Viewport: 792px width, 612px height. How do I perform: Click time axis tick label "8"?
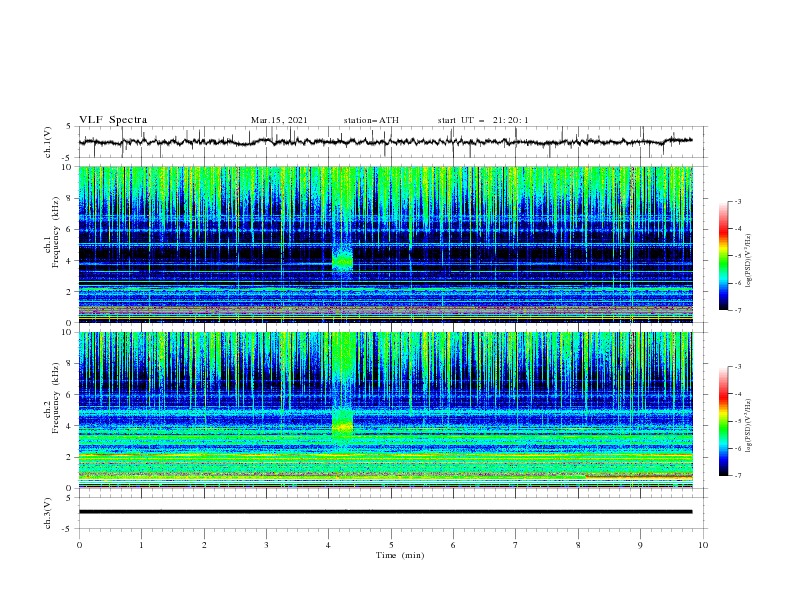click(x=578, y=545)
